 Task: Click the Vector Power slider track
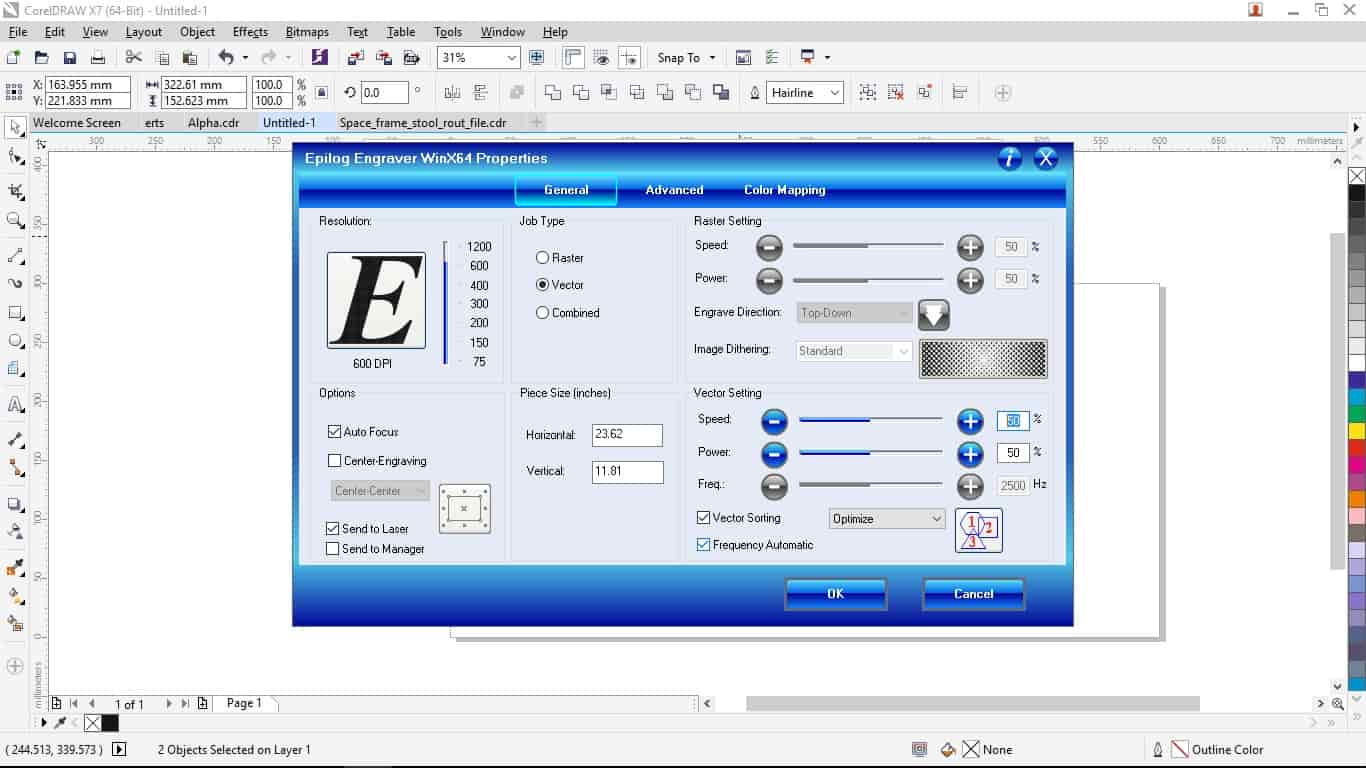pos(870,453)
